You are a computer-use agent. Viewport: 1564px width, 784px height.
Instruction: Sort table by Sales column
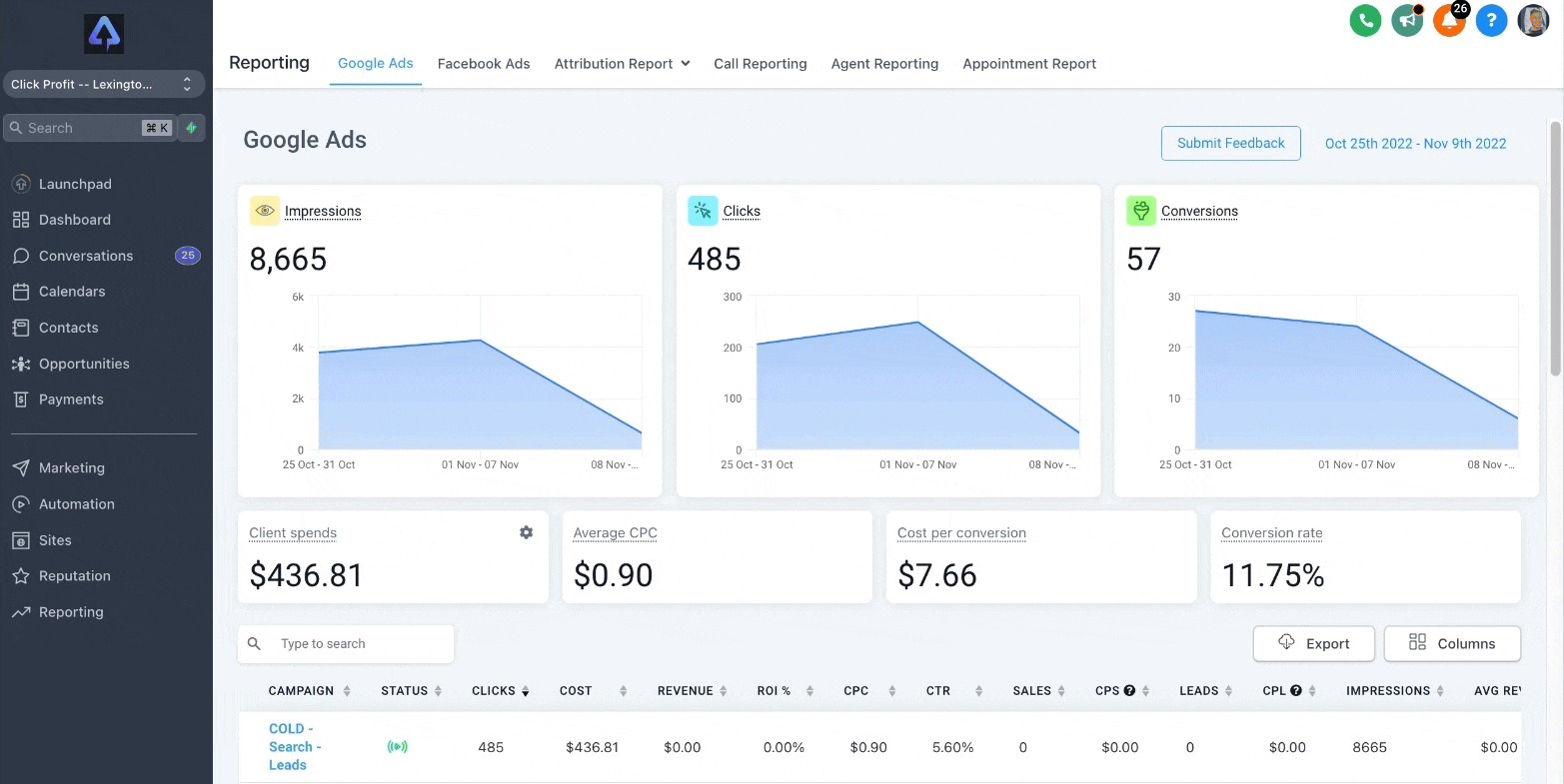click(1039, 691)
